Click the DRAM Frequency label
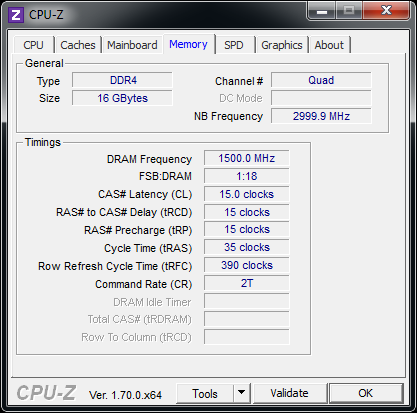 (x=149, y=159)
